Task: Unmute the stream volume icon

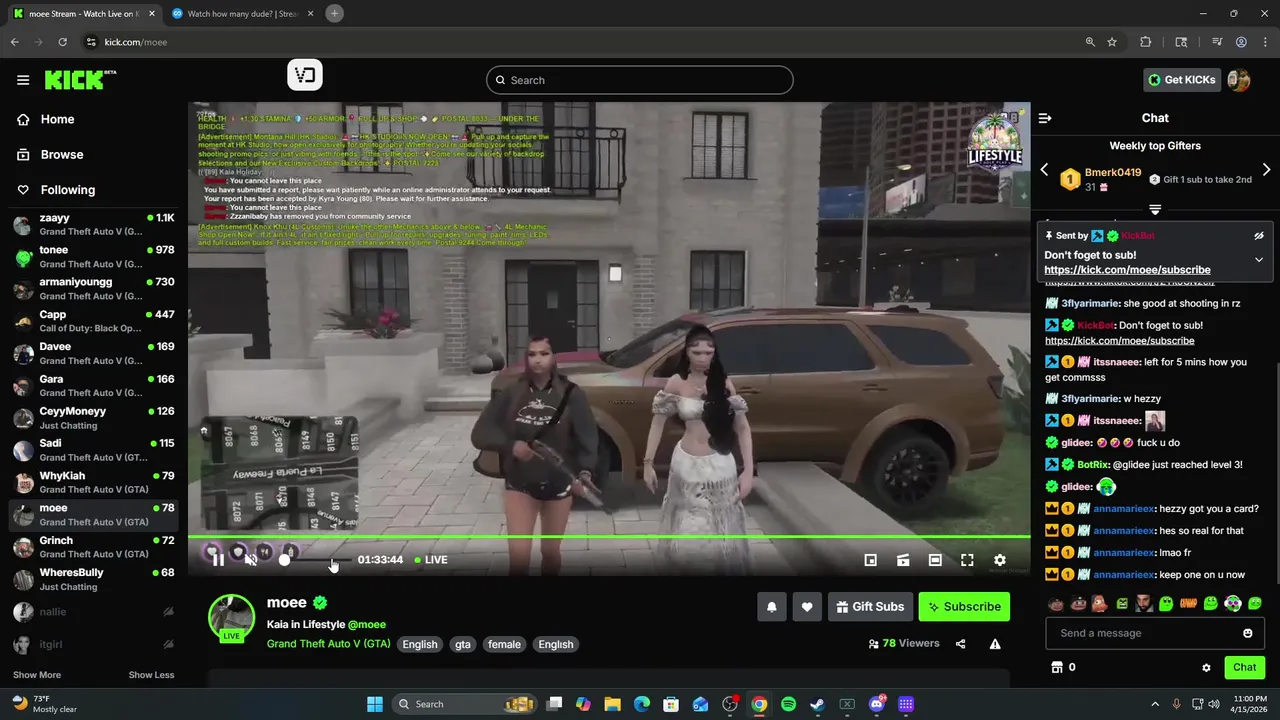Action: [251, 560]
